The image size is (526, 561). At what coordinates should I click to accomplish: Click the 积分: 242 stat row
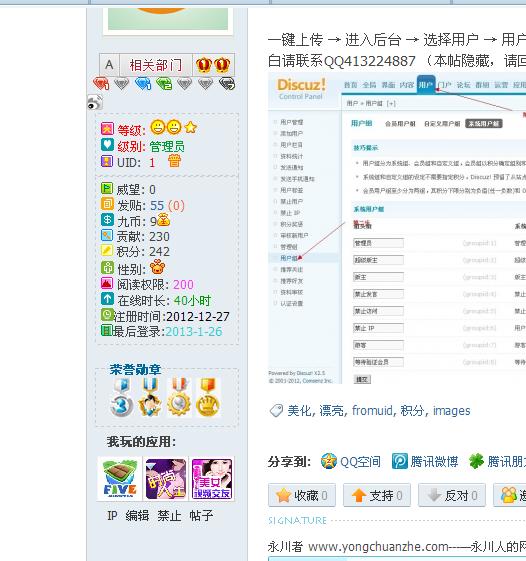[x=136, y=252]
